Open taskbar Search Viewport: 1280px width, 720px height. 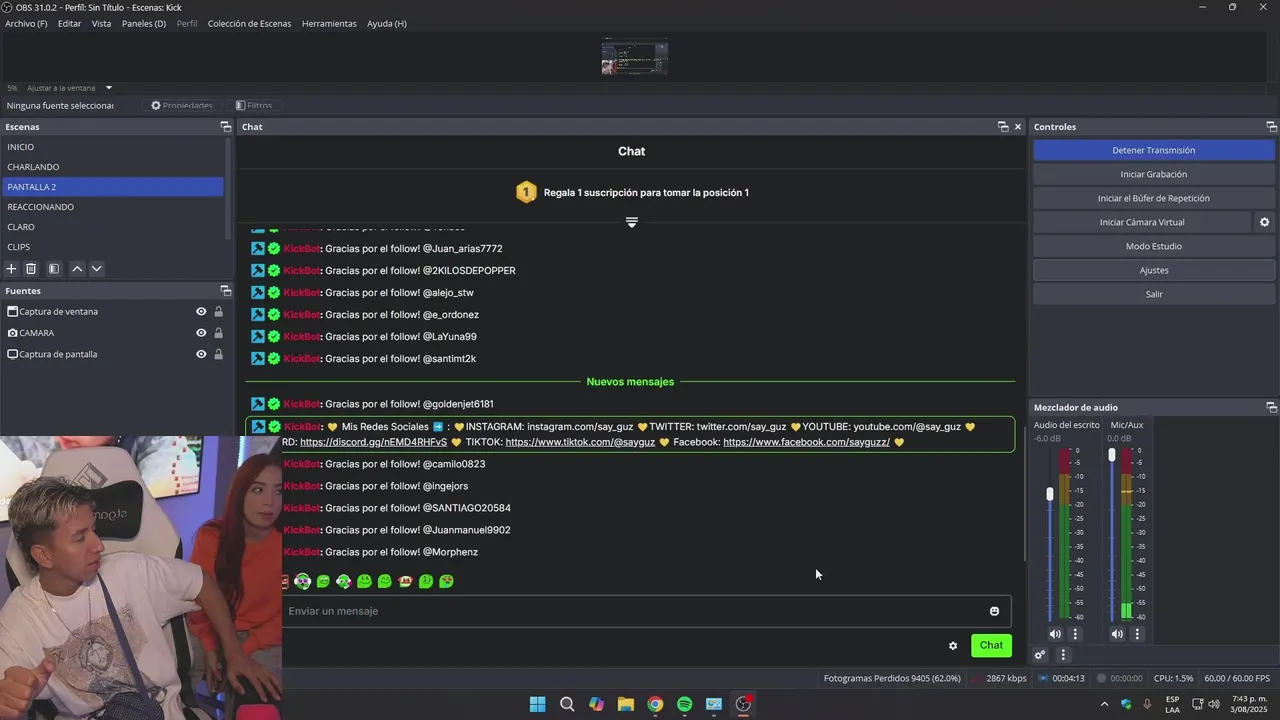[567, 704]
